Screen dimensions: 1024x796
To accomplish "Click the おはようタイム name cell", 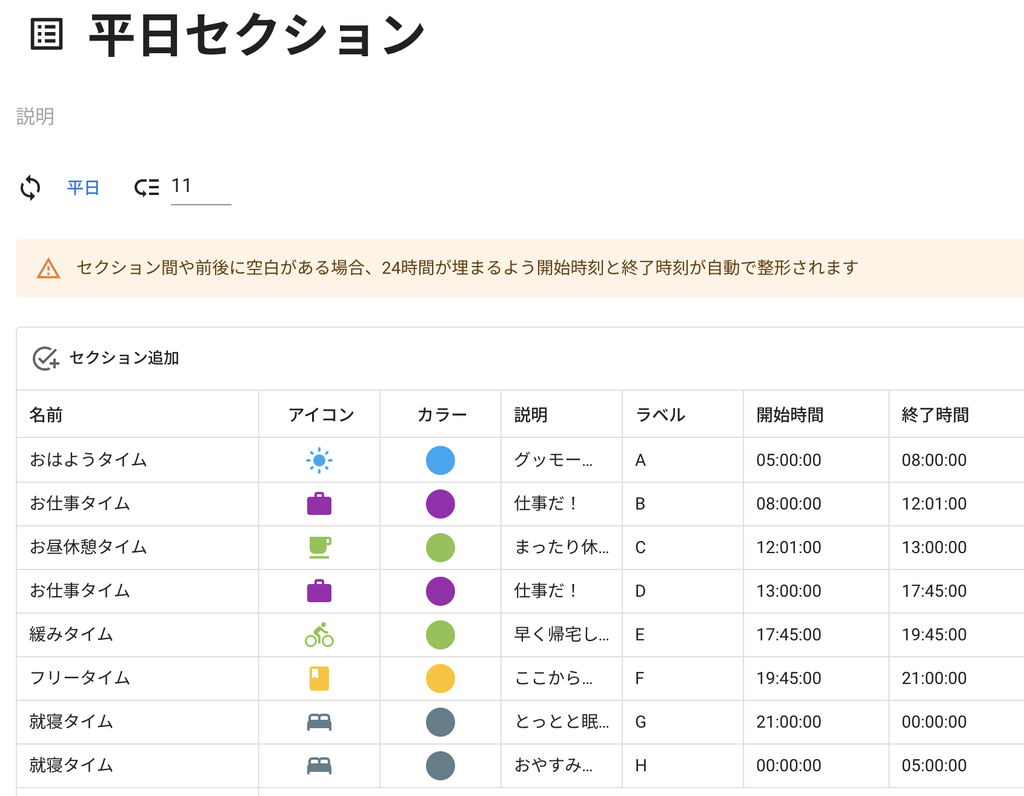I will tap(138, 460).
